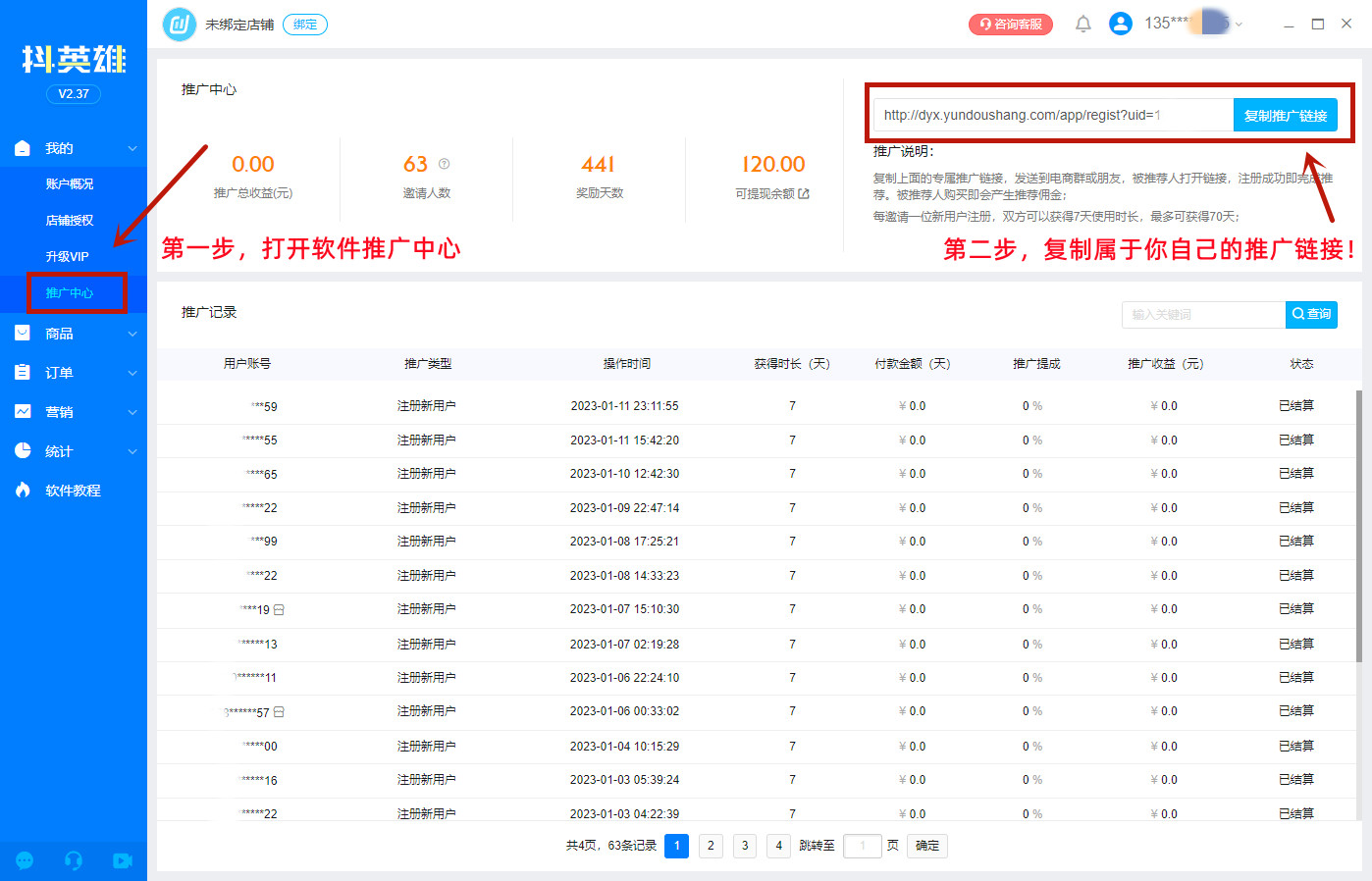Expand the 商品 menu chevron
This screenshot has height=881, width=1372.
[132, 335]
